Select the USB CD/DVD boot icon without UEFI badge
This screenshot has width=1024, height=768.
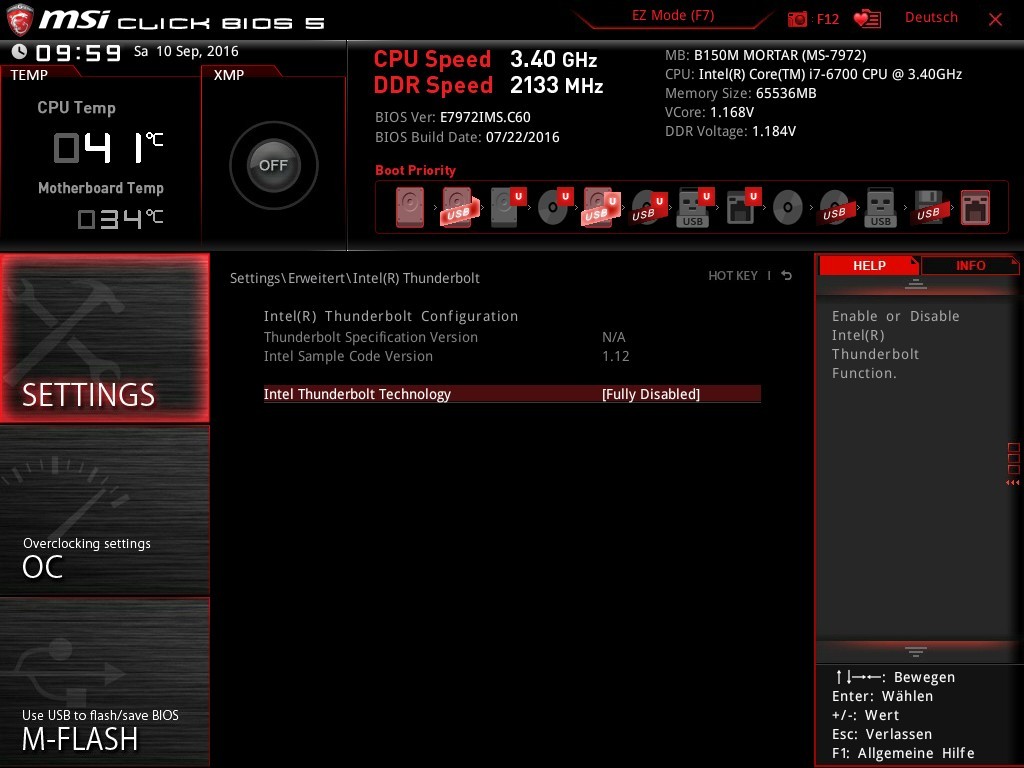click(834, 208)
